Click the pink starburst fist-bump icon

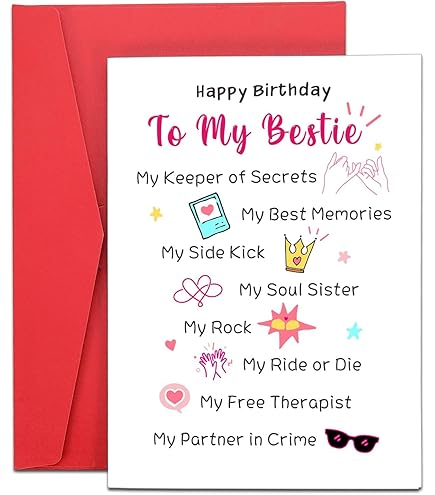click(x=286, y=326)
